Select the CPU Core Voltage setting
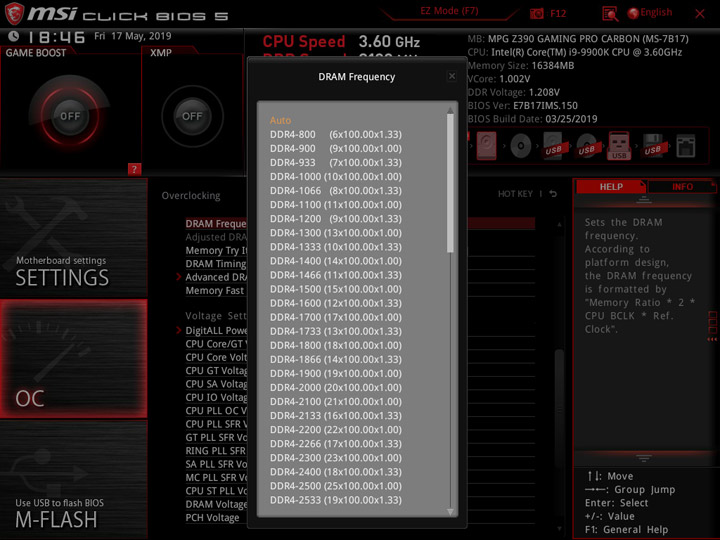The image size is (720, 540). 216,357
